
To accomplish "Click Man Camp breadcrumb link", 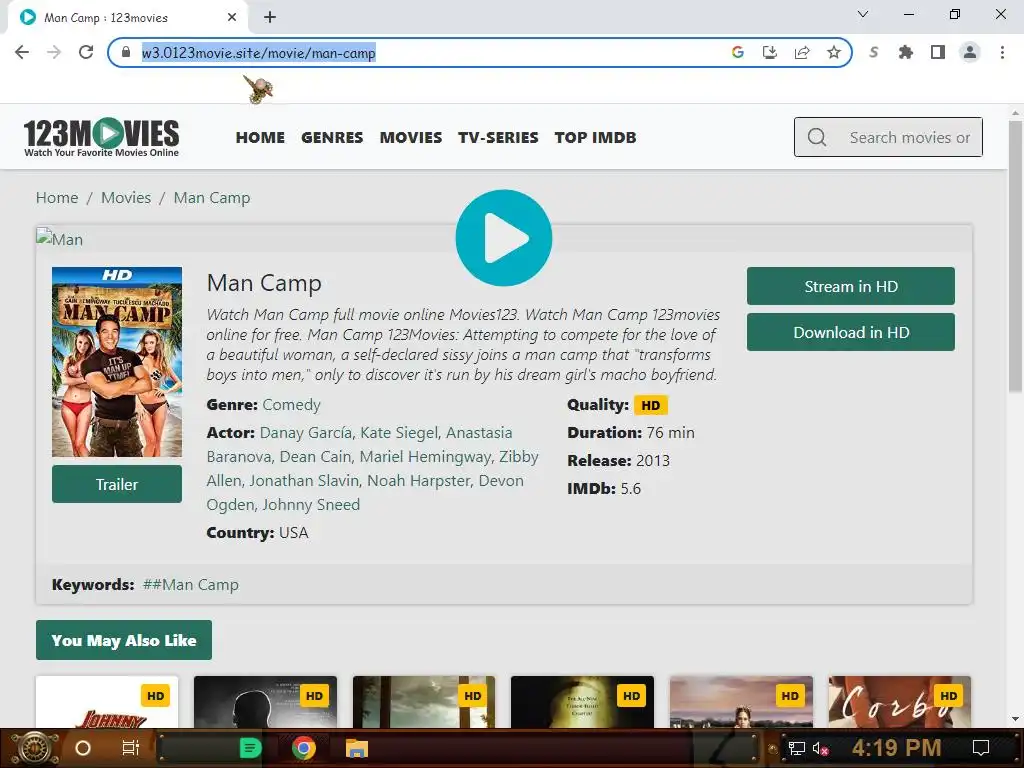I will (212, 197).
